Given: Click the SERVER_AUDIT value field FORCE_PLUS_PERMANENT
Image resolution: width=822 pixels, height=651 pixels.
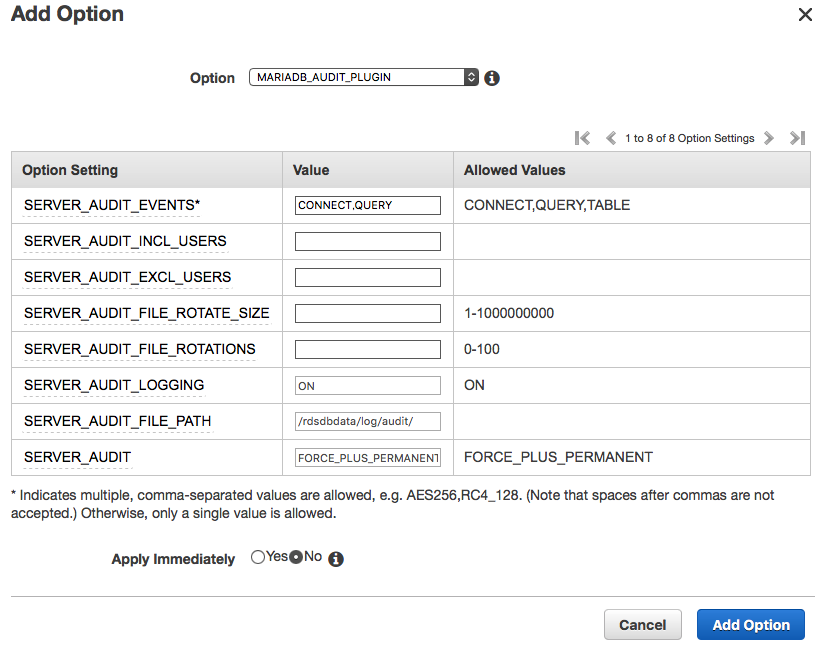Looking at the screenshot, I should pos(367,458).
